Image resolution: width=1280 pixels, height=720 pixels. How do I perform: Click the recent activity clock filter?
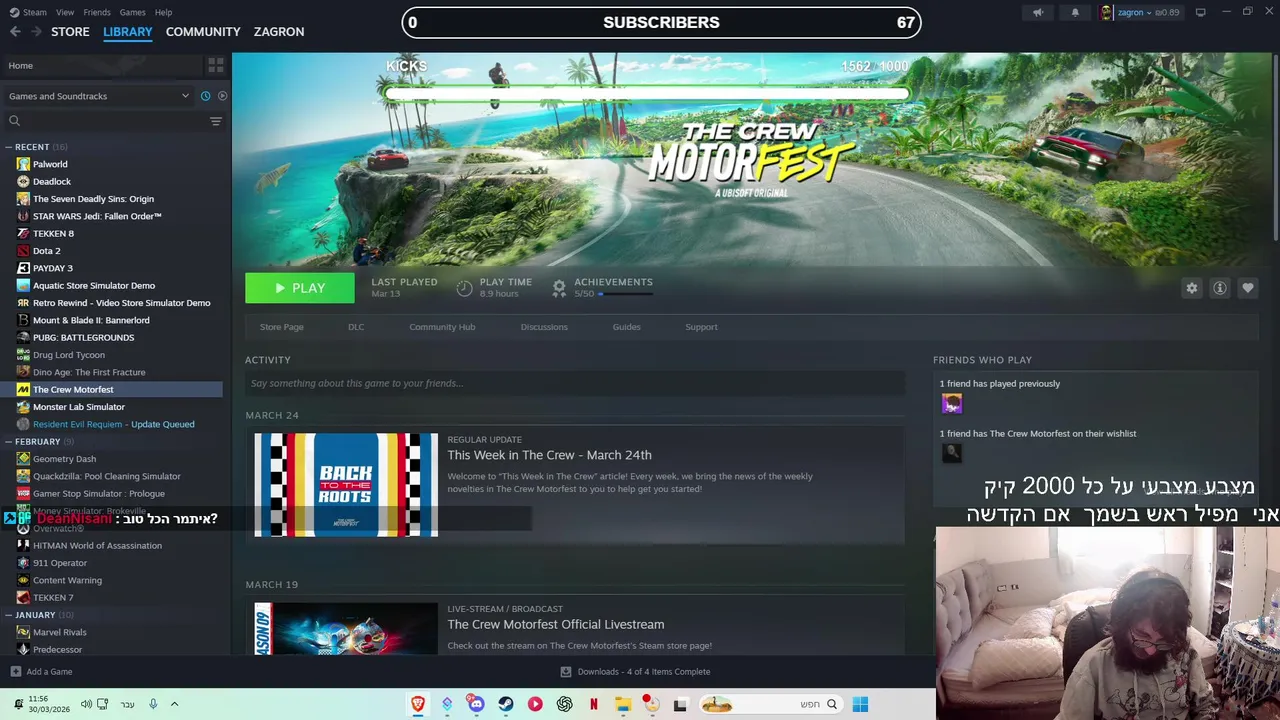click(205, 96)
